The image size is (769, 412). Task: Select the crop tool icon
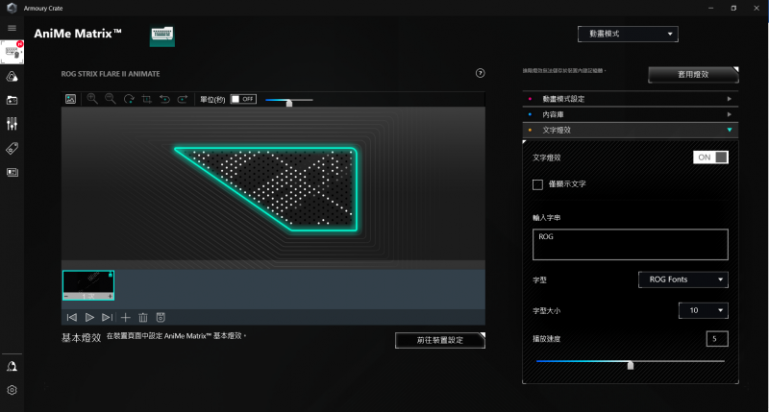[147, 99]
